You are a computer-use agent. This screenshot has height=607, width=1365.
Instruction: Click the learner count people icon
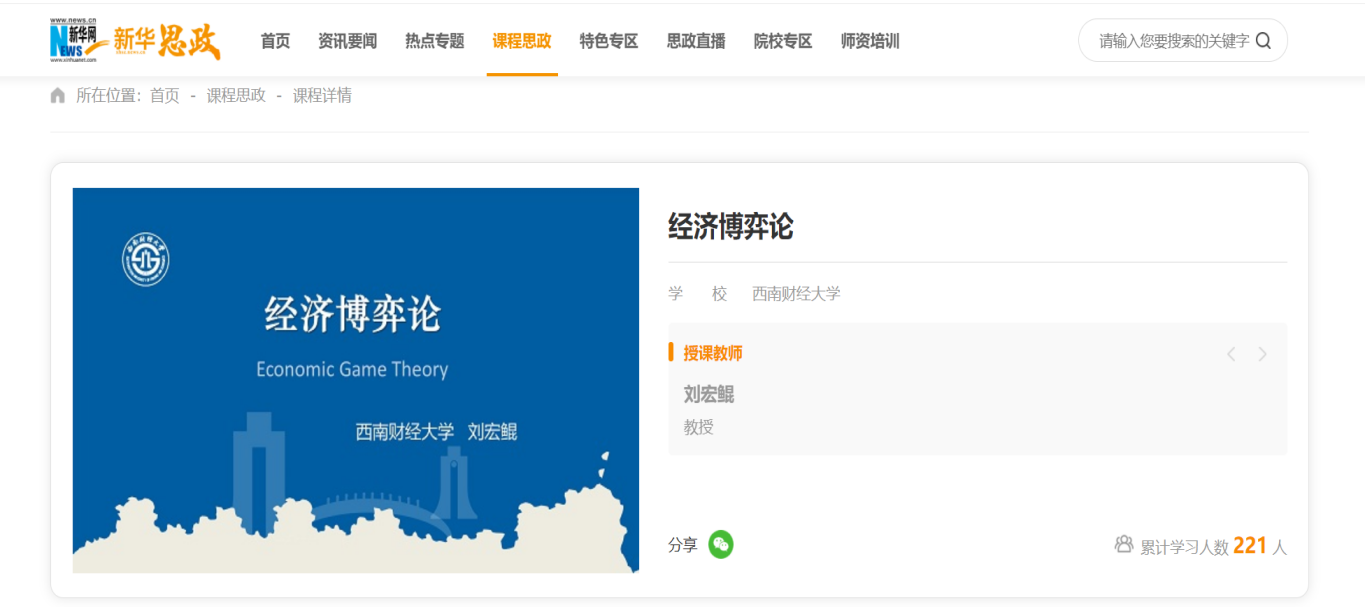point(1124,545)
